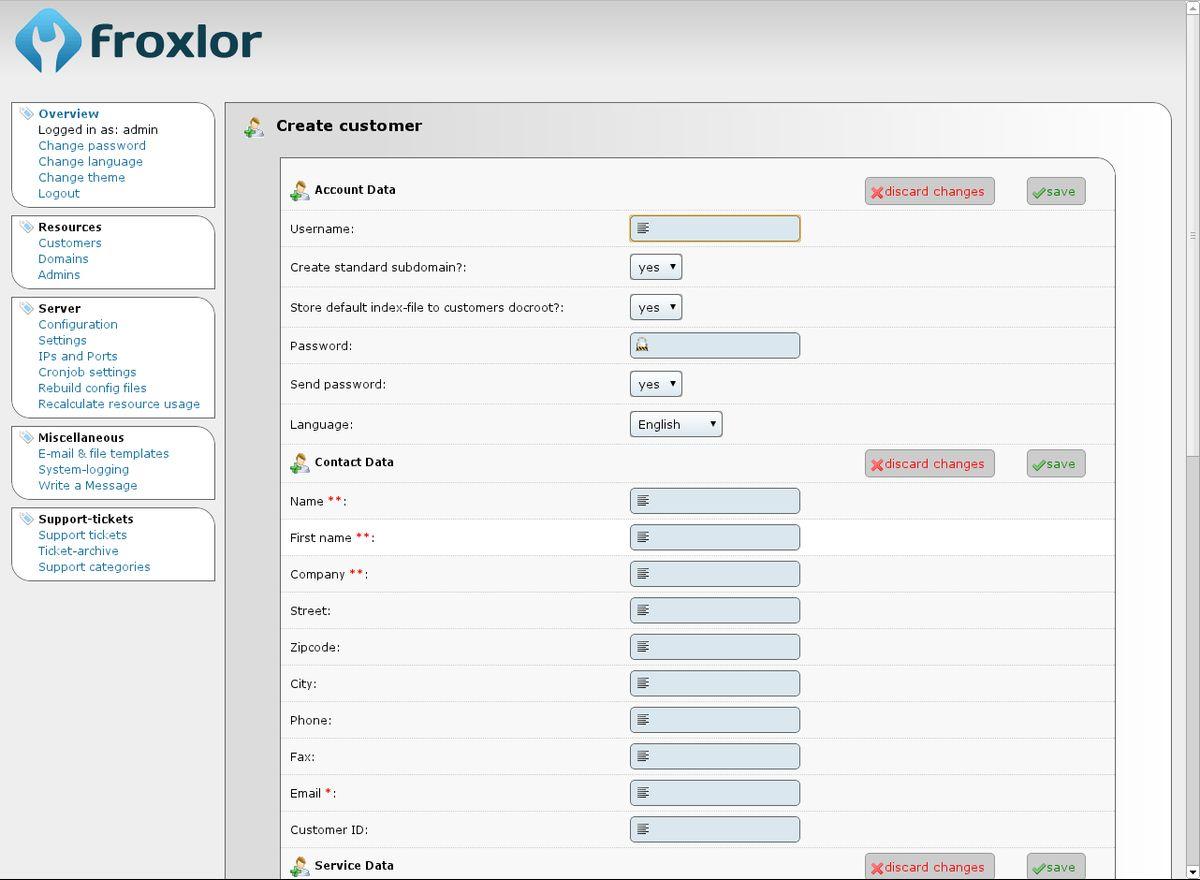Open Ticket-archive page
Viewport: 1200px width, 880px height.
(x=78, y=551)
